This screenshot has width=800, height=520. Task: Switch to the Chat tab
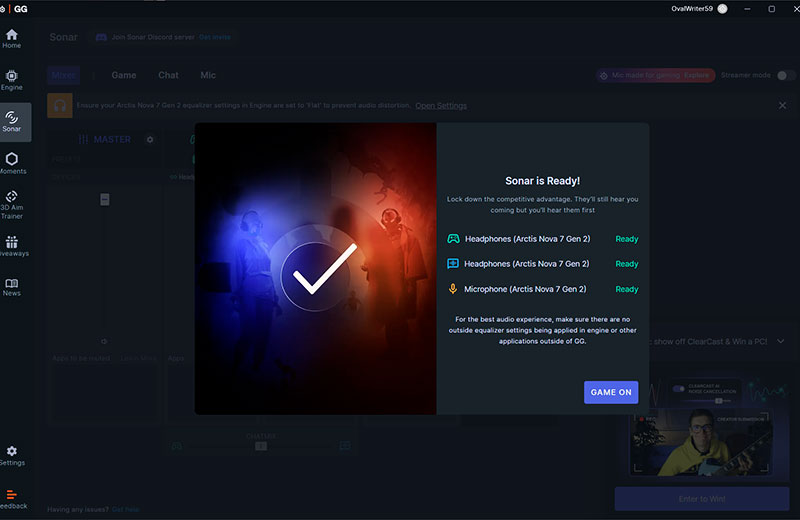(x=168, y=75)
